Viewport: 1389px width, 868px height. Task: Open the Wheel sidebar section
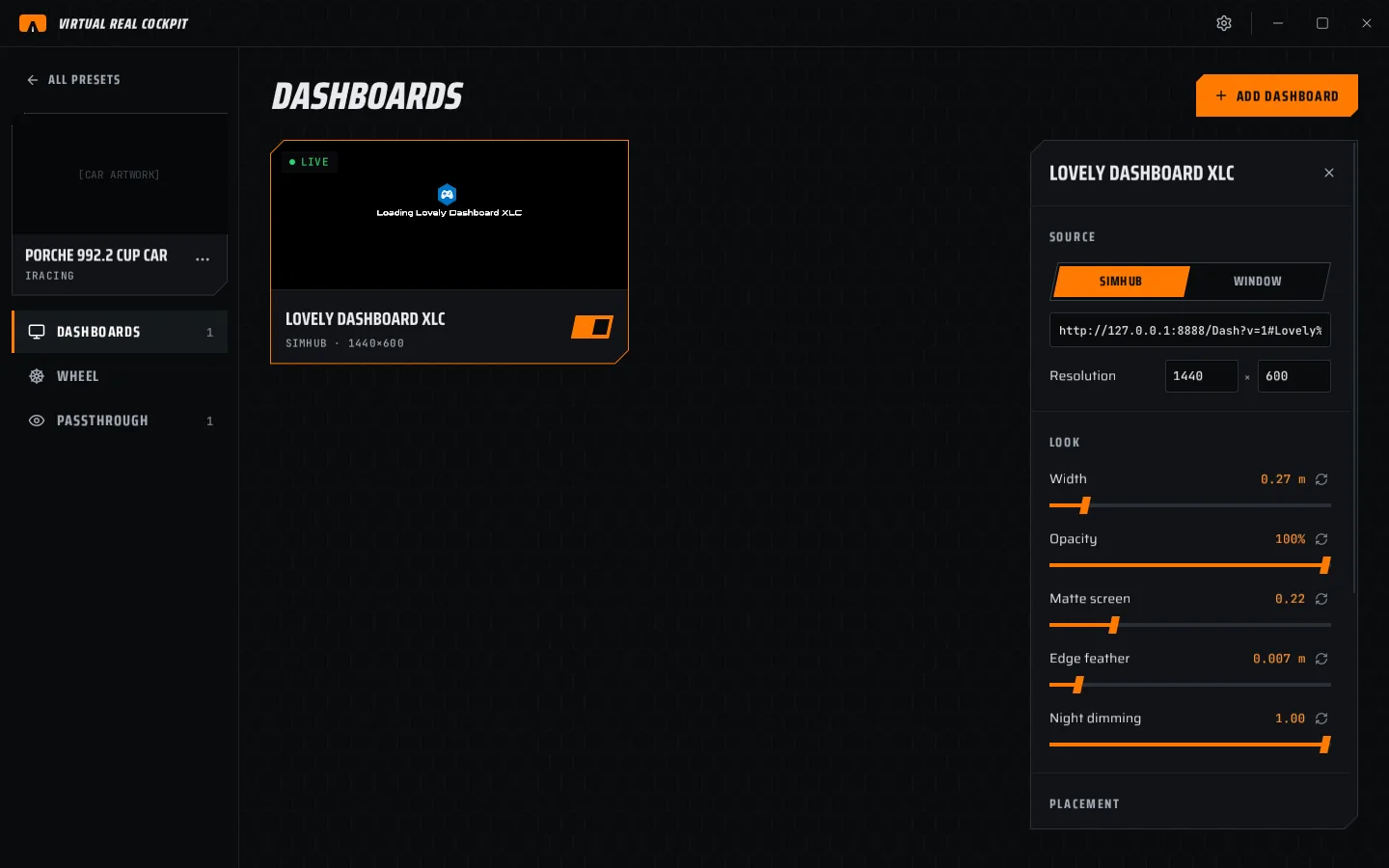click(120, 376)
